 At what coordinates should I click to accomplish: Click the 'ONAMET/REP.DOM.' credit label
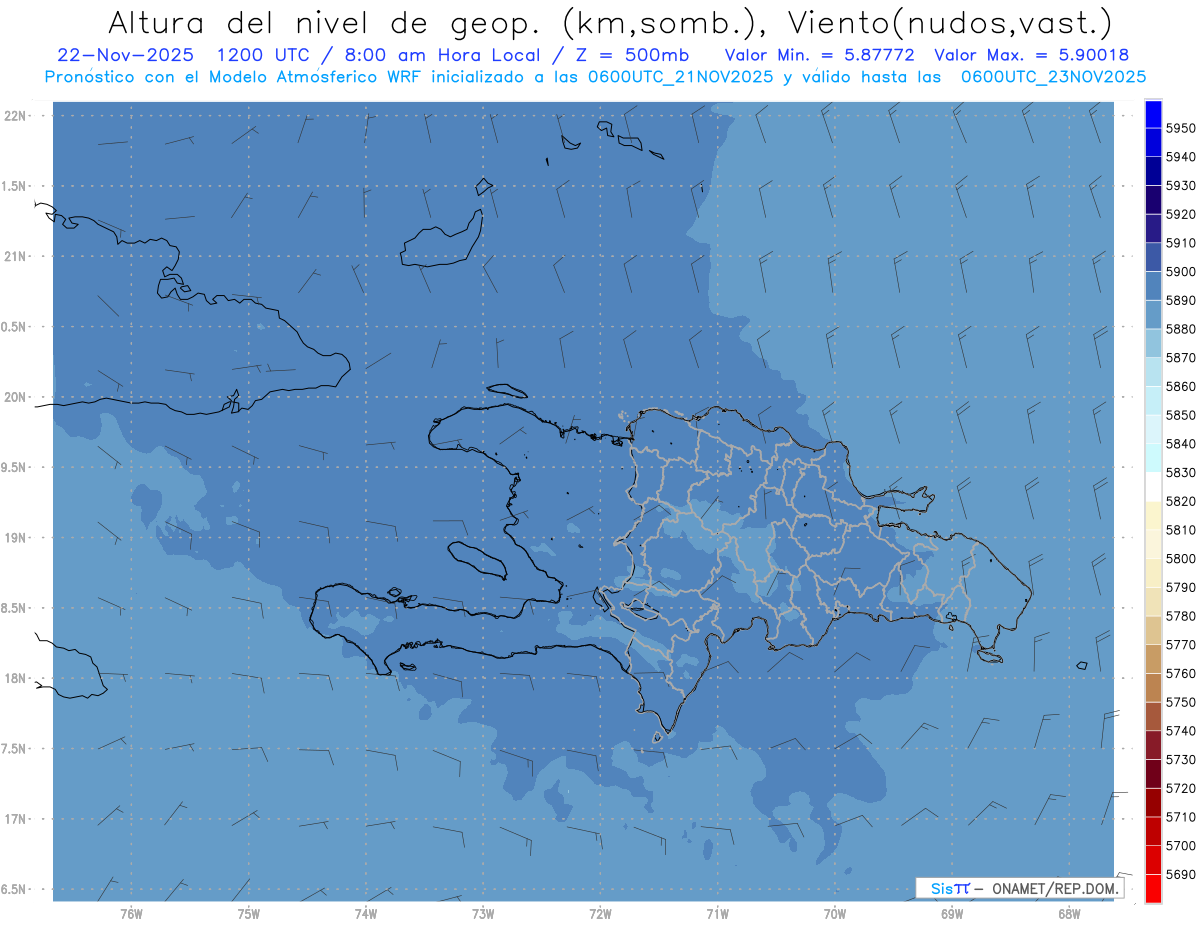[x=1054, y=888]
